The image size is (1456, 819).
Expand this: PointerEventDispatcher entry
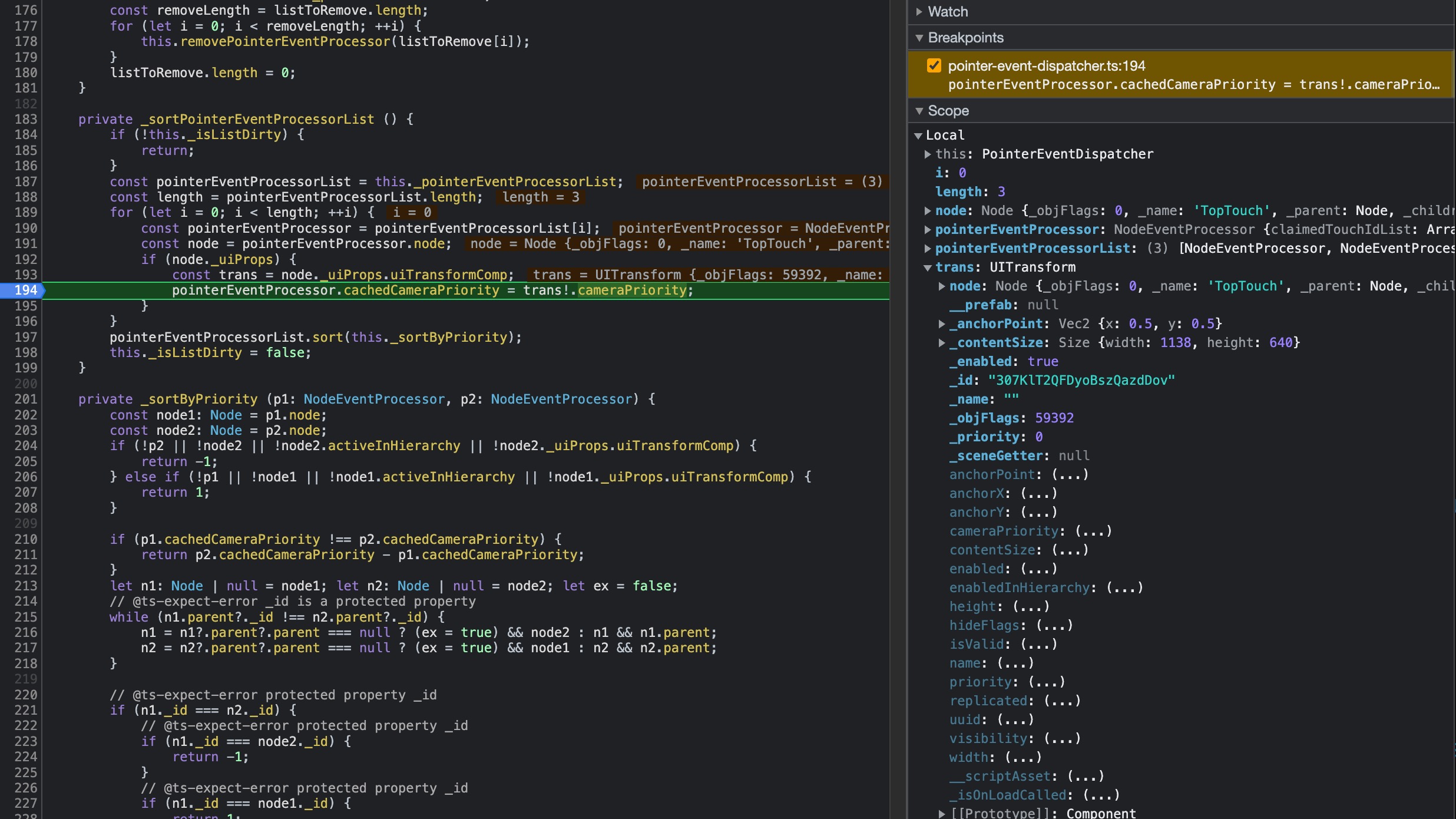click(928, 154)
